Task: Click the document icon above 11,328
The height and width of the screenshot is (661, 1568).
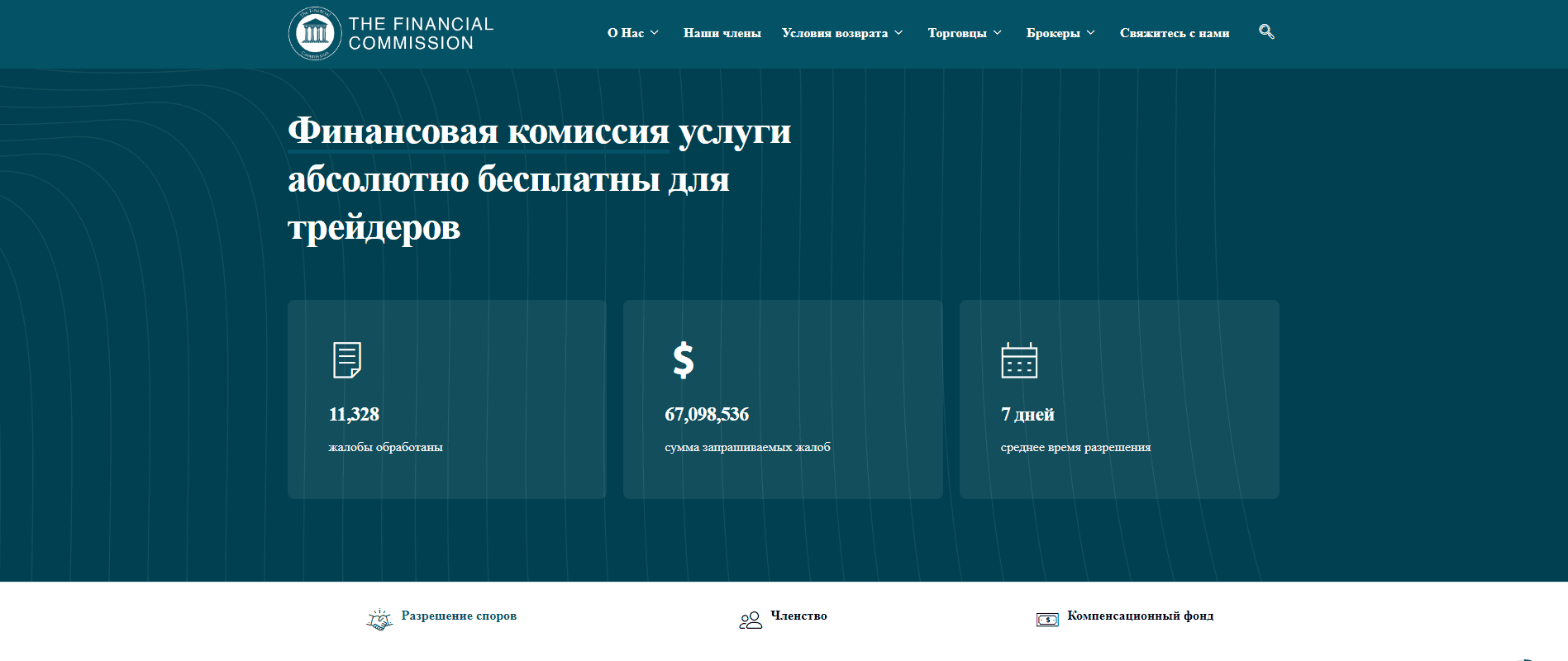Action: [x=347, y=360]
